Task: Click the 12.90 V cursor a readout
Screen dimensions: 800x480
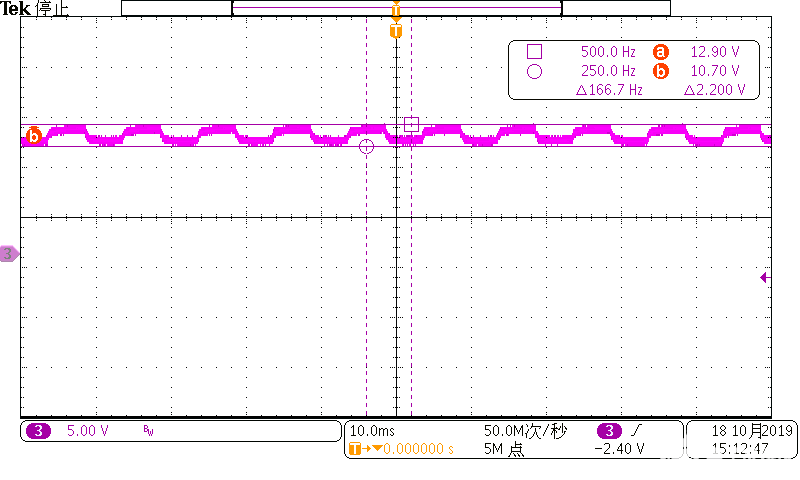Action: 715,52
